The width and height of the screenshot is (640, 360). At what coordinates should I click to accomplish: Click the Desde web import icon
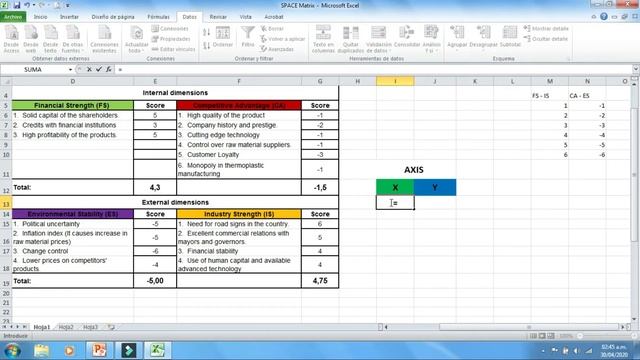[31, 39]
